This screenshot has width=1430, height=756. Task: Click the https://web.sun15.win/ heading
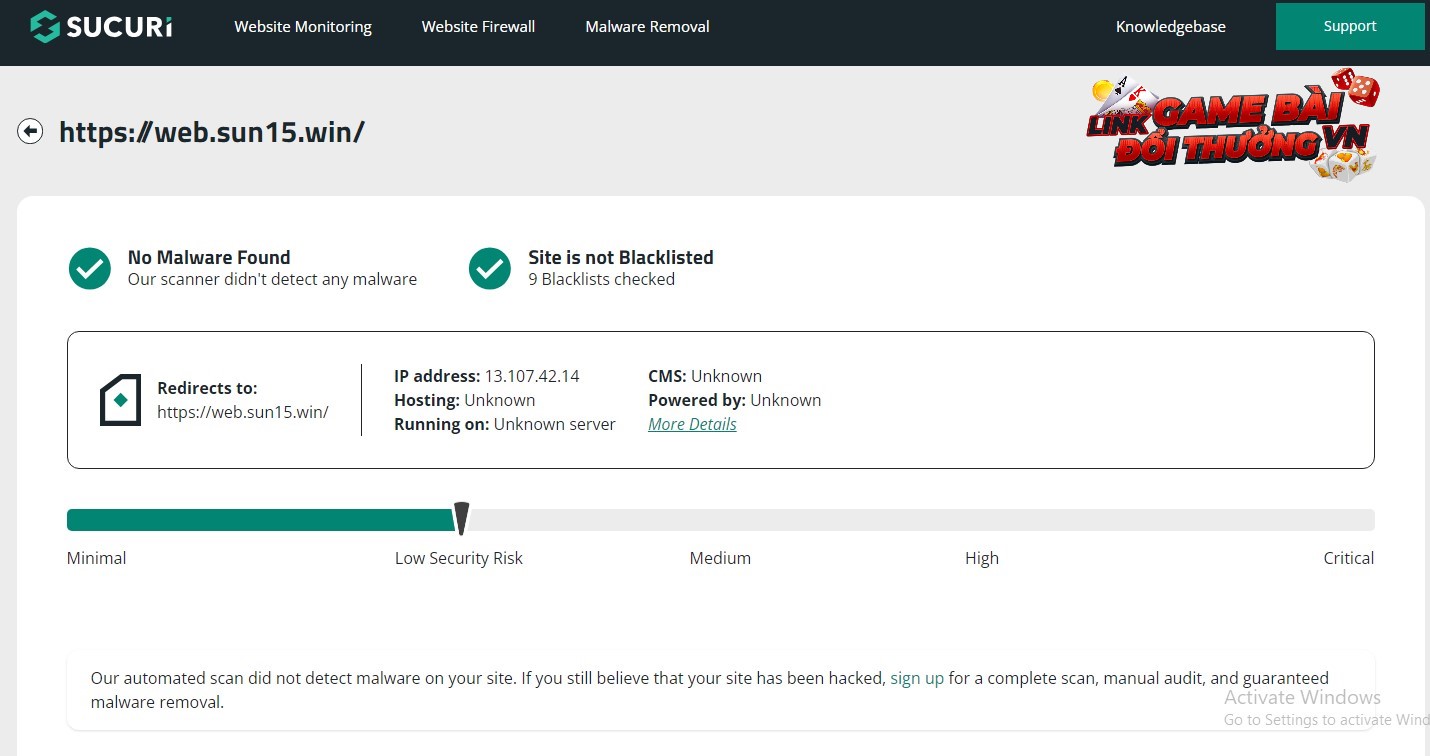pyautogui.click(x=212, y=132)
